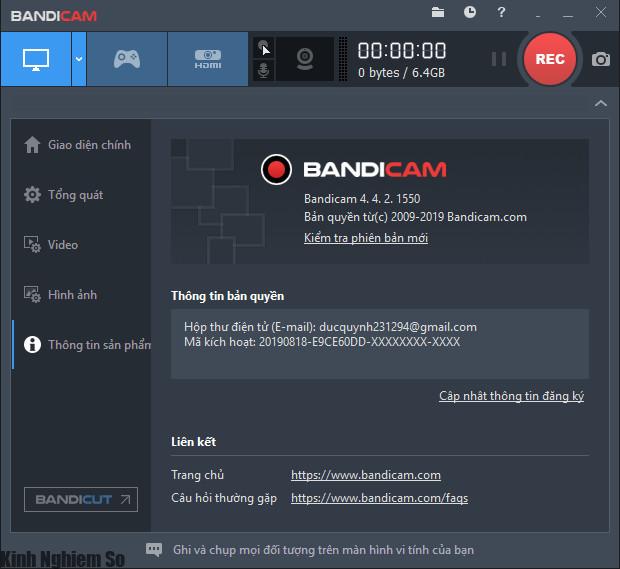Click the 00:00:00 recording timer
The image size is (620, 569).
402,51
